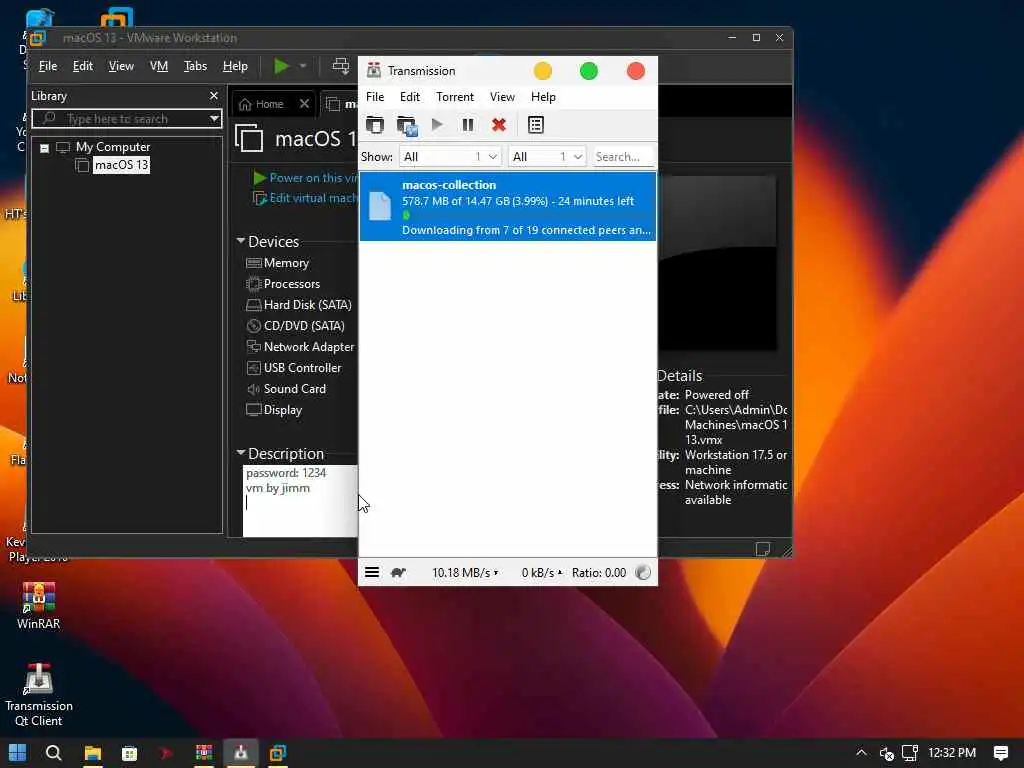
Task: Open taskbar Search icon
Action: (54, 753)
